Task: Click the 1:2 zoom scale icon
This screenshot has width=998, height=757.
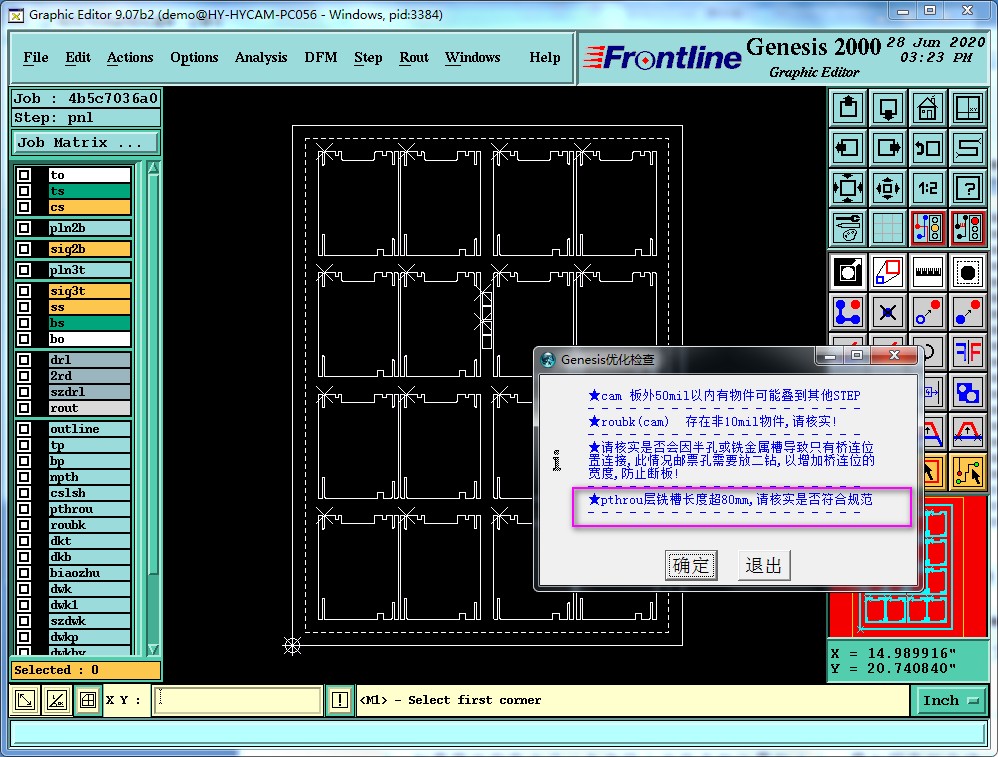Action: pyautogui.click(x=927, y=188)
